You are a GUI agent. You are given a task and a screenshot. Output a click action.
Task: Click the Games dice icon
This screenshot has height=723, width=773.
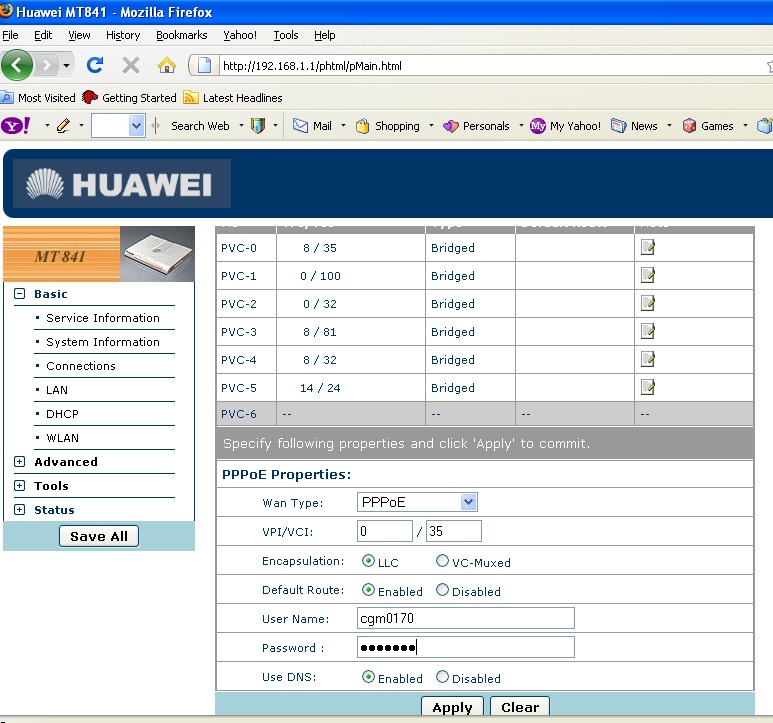pyautogui.click(x=689, y=126)
